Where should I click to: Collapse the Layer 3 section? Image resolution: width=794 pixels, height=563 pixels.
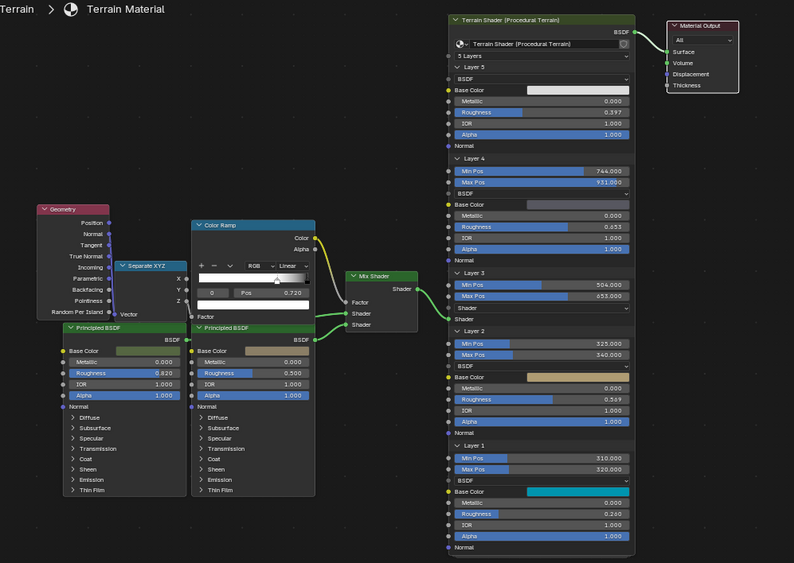click(x=457, y=273)
